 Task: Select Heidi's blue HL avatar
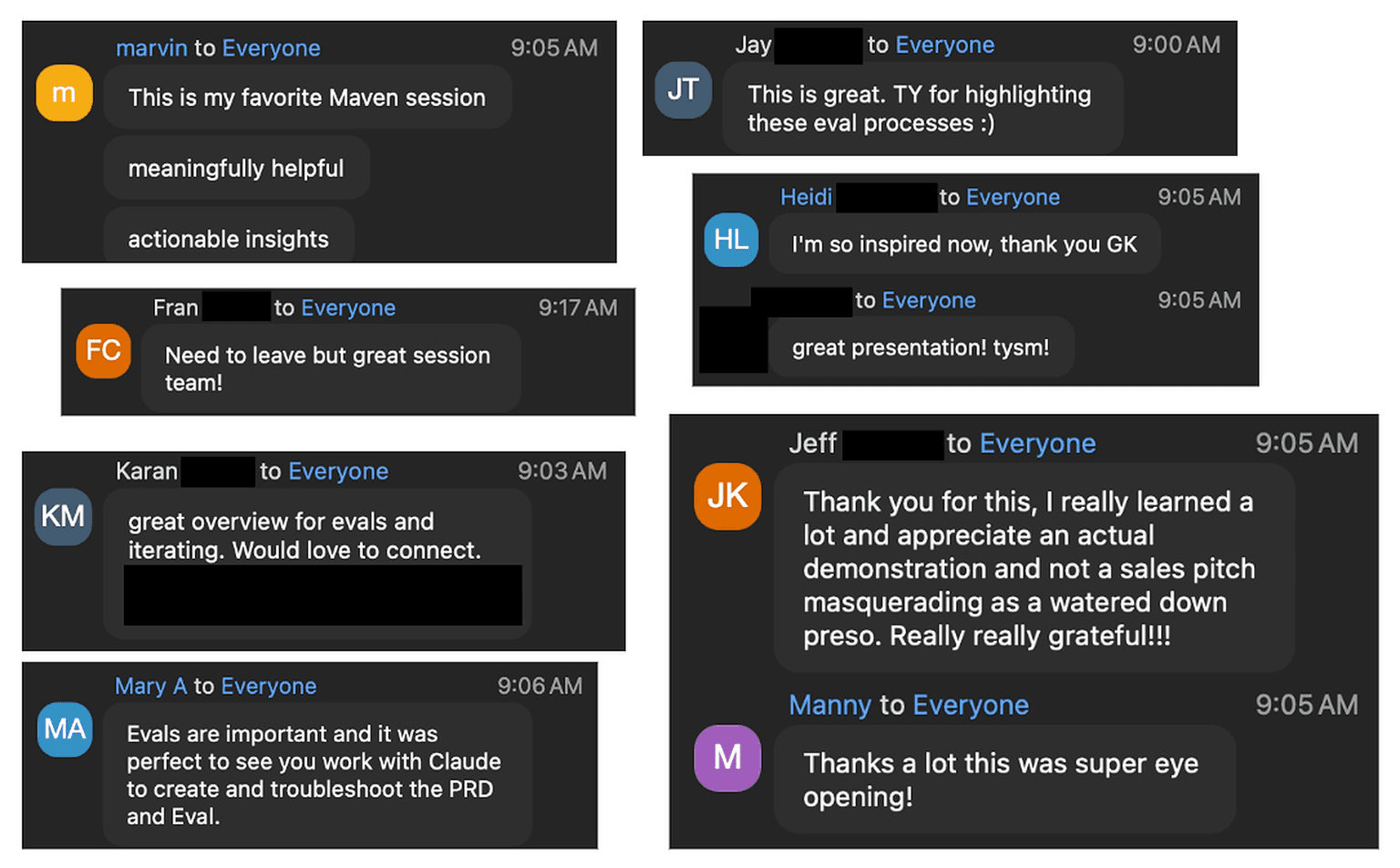point(731,240)
